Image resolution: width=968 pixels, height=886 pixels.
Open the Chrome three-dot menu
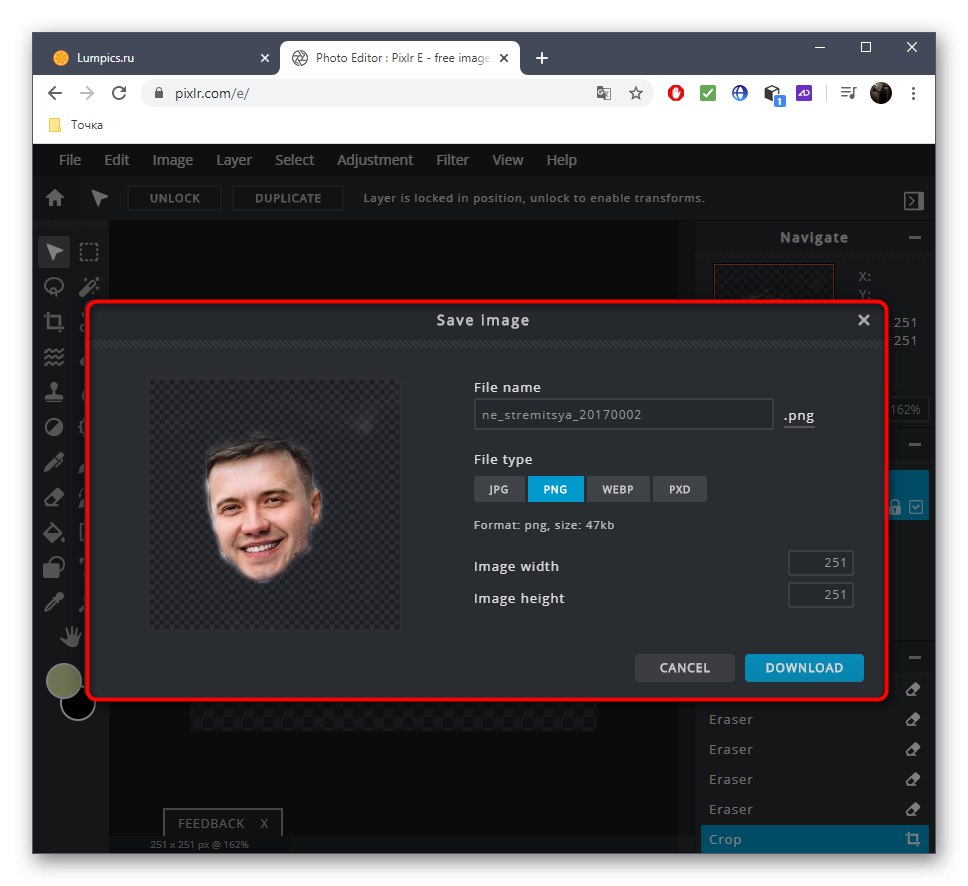[x=913, y=93]
